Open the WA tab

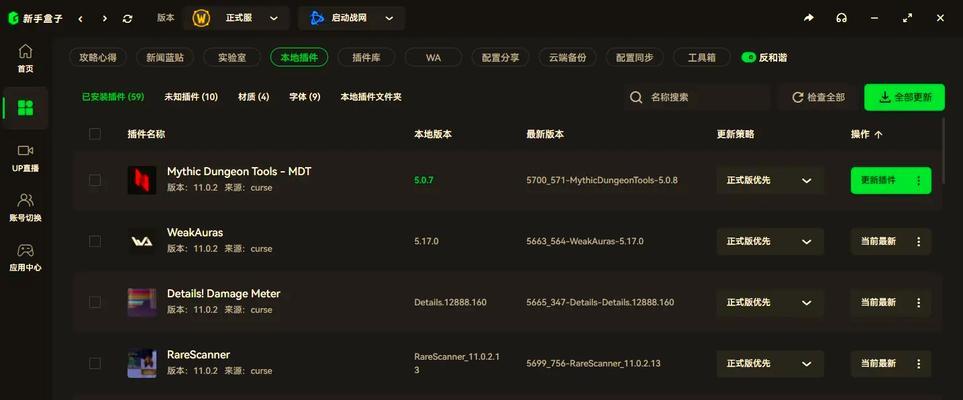[434, 58]
